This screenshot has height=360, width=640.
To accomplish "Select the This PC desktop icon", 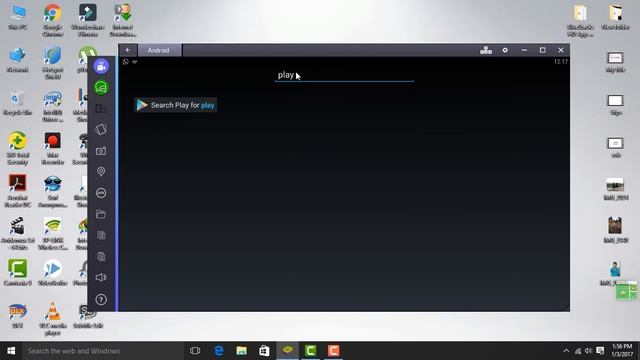I will click(18, 18).
